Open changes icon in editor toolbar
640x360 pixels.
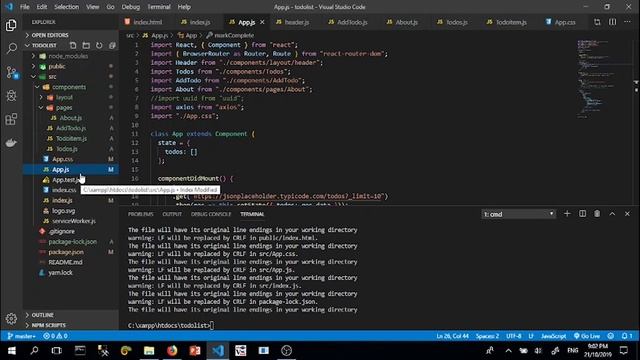pos(597,22)
